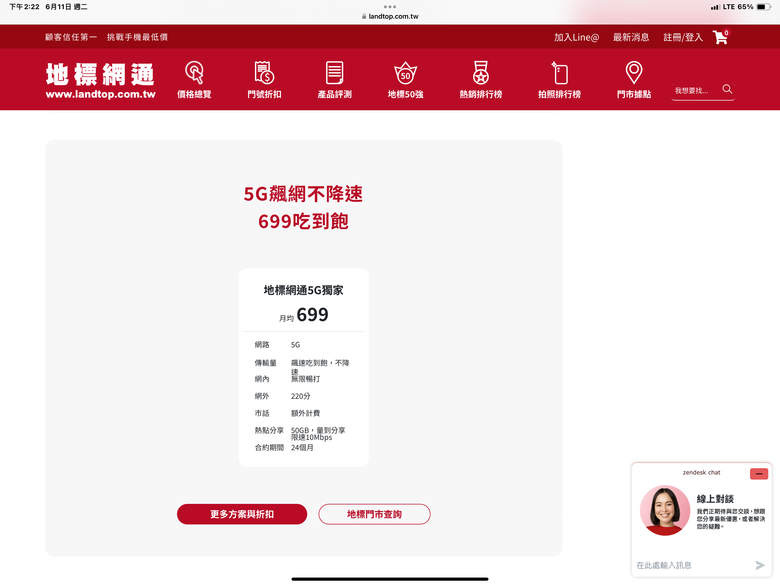Screen dimensions: 780x585
Task: Send the chat message with arrow icon
Action: (x=760, y=565)
